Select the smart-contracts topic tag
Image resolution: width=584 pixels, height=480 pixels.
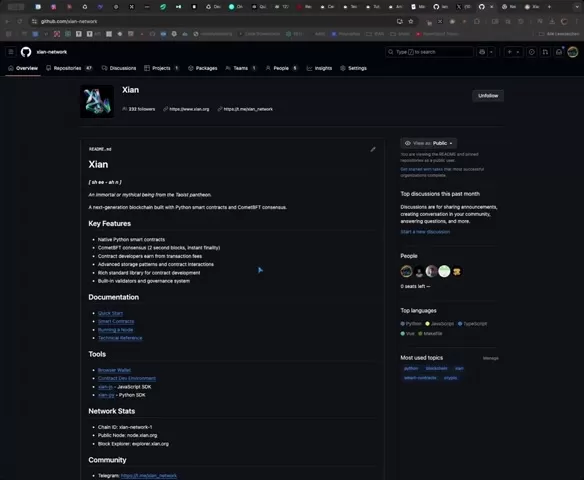pyautogui.click(x=420, y=378)
